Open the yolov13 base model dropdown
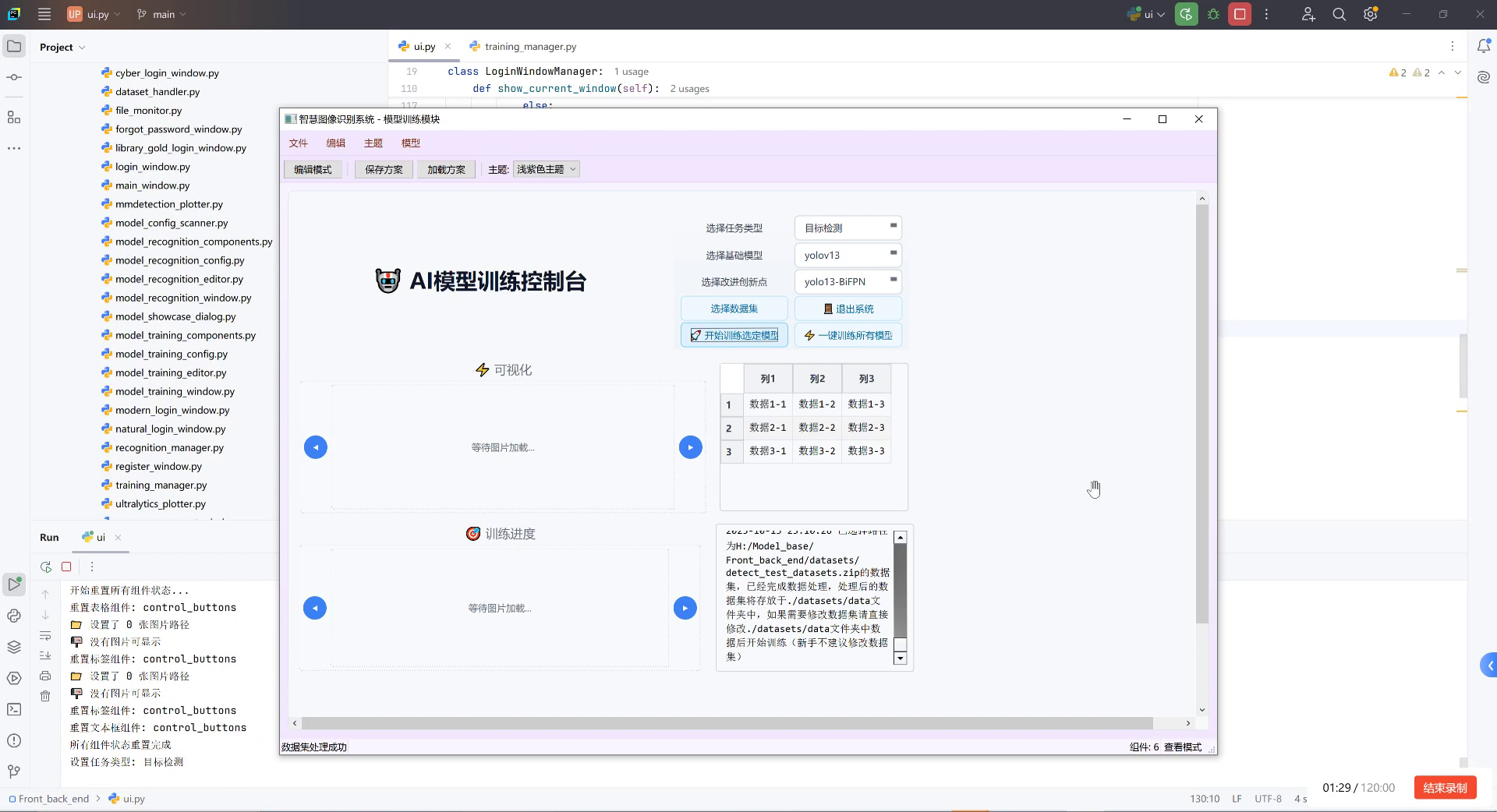 tap(848, 255)
